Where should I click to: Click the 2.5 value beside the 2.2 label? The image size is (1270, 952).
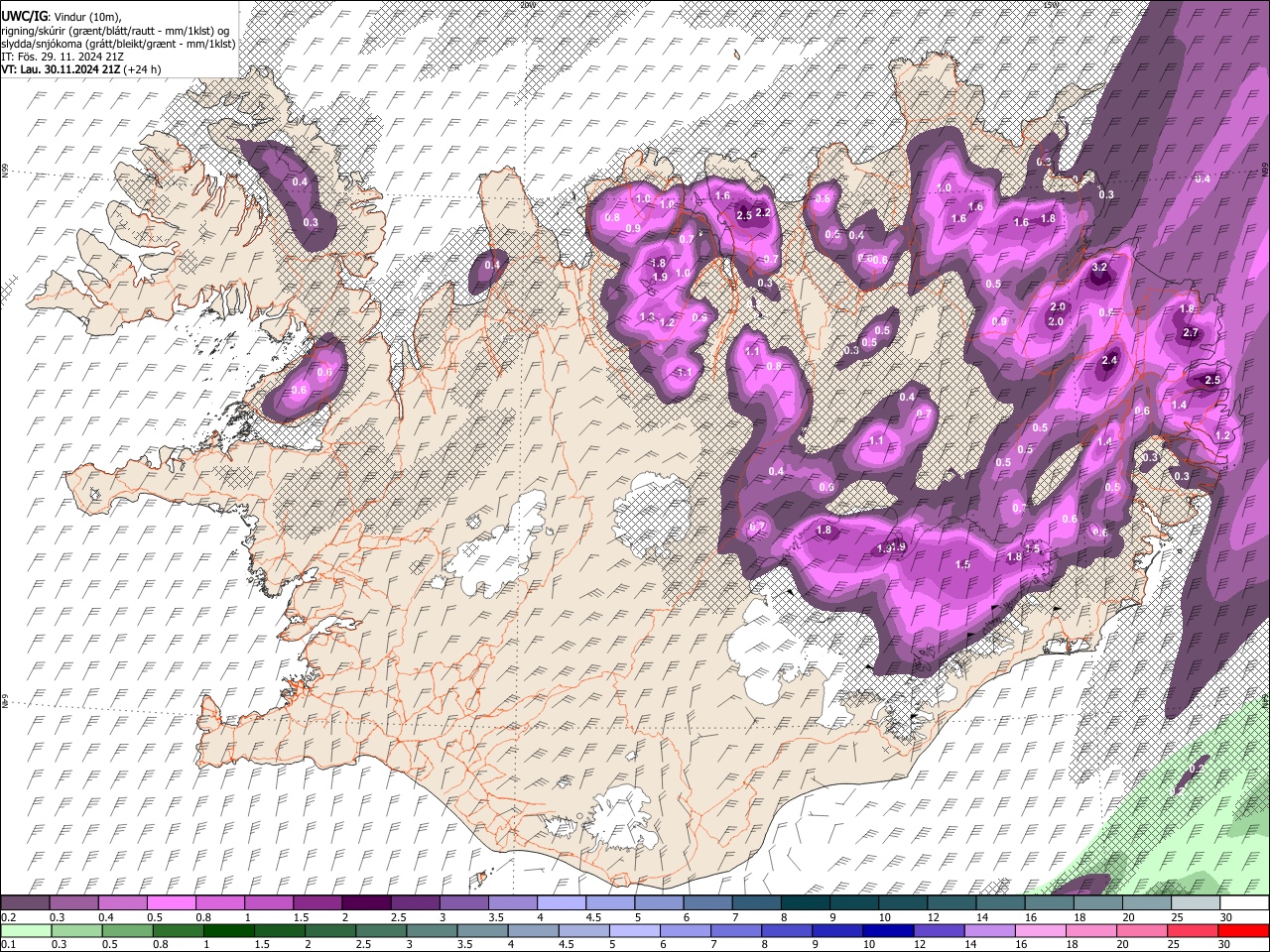(744, 215)
